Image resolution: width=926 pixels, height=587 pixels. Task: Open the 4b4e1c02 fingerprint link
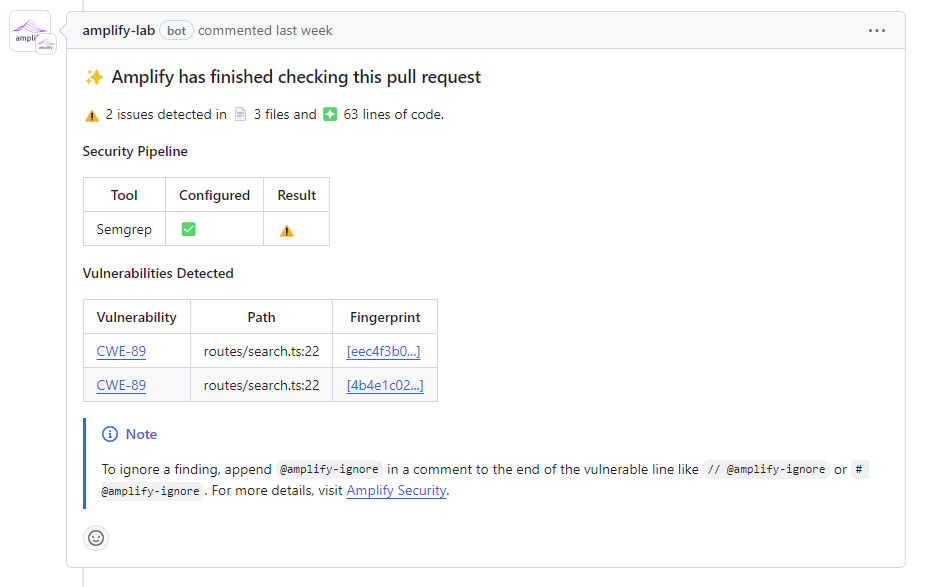click(x=384, y=384)
